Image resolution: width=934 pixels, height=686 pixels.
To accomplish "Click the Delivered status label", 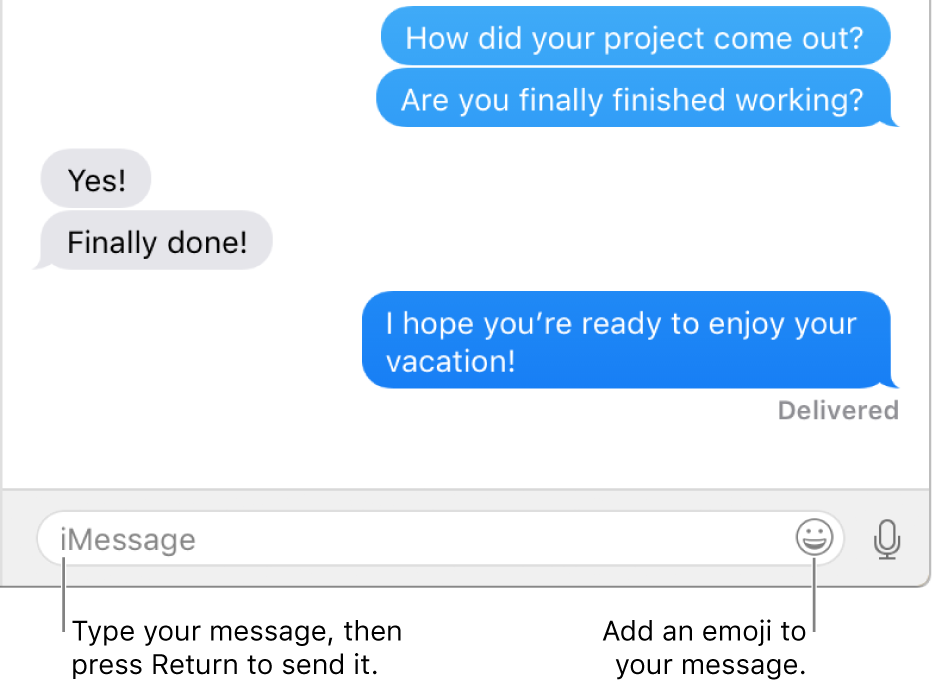I will pyautogui.click(x=838, y=410).
